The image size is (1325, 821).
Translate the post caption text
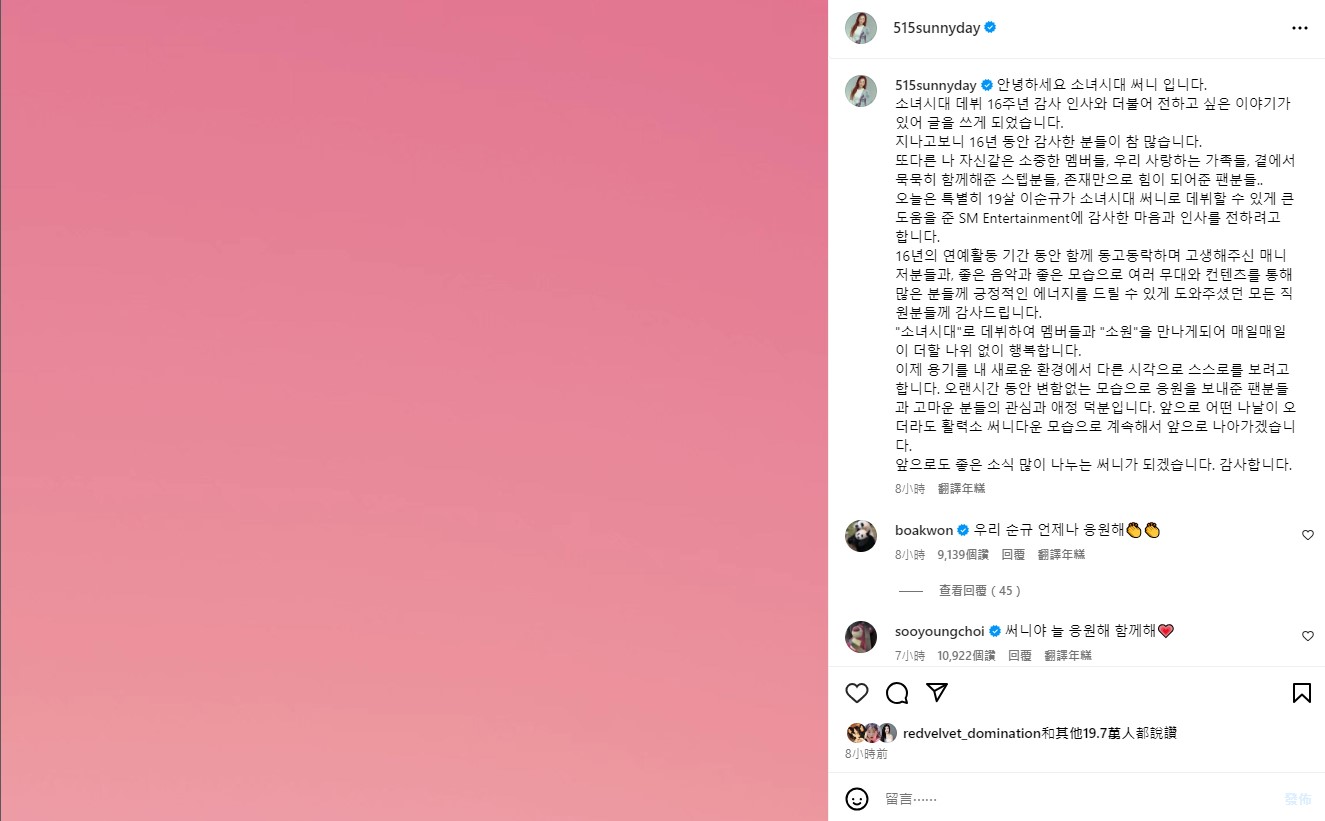pyautogui.click(x=961, y=489)
